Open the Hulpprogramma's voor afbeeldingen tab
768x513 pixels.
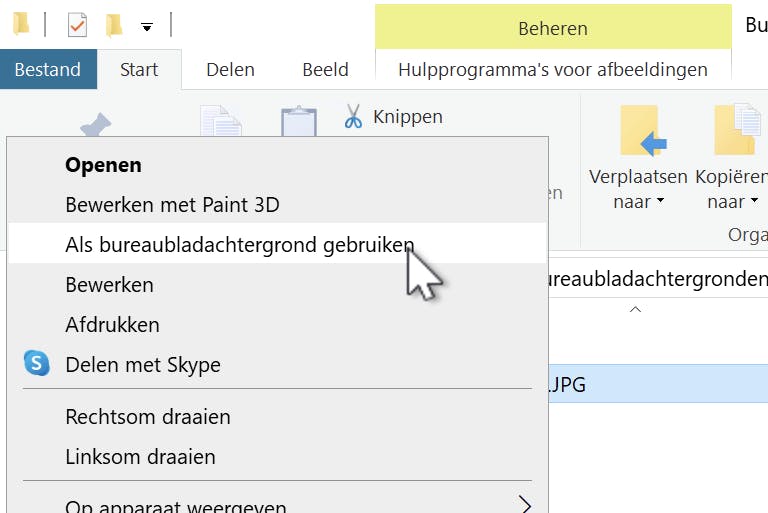pos(552,70)
